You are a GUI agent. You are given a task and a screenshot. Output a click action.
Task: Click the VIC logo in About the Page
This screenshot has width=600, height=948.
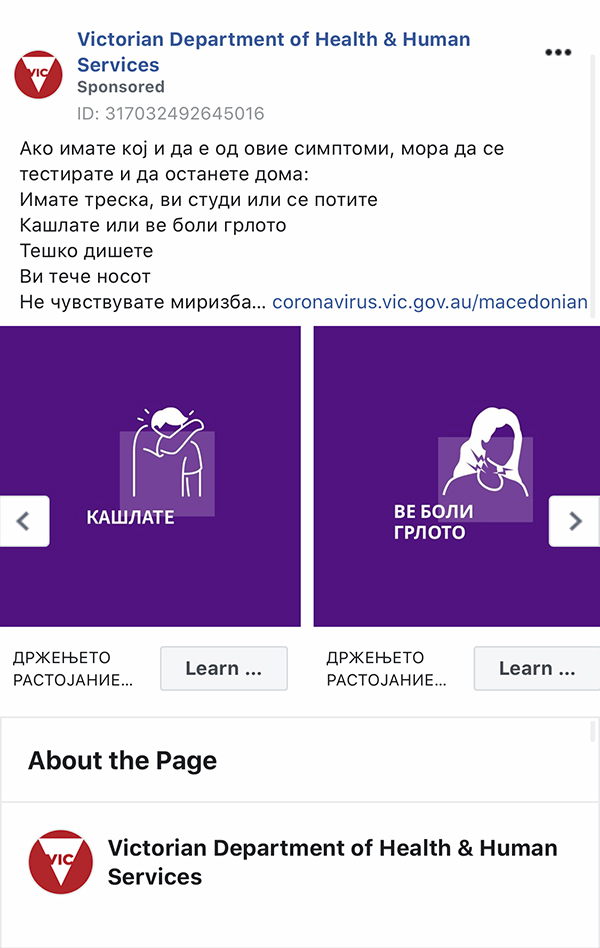61,862
